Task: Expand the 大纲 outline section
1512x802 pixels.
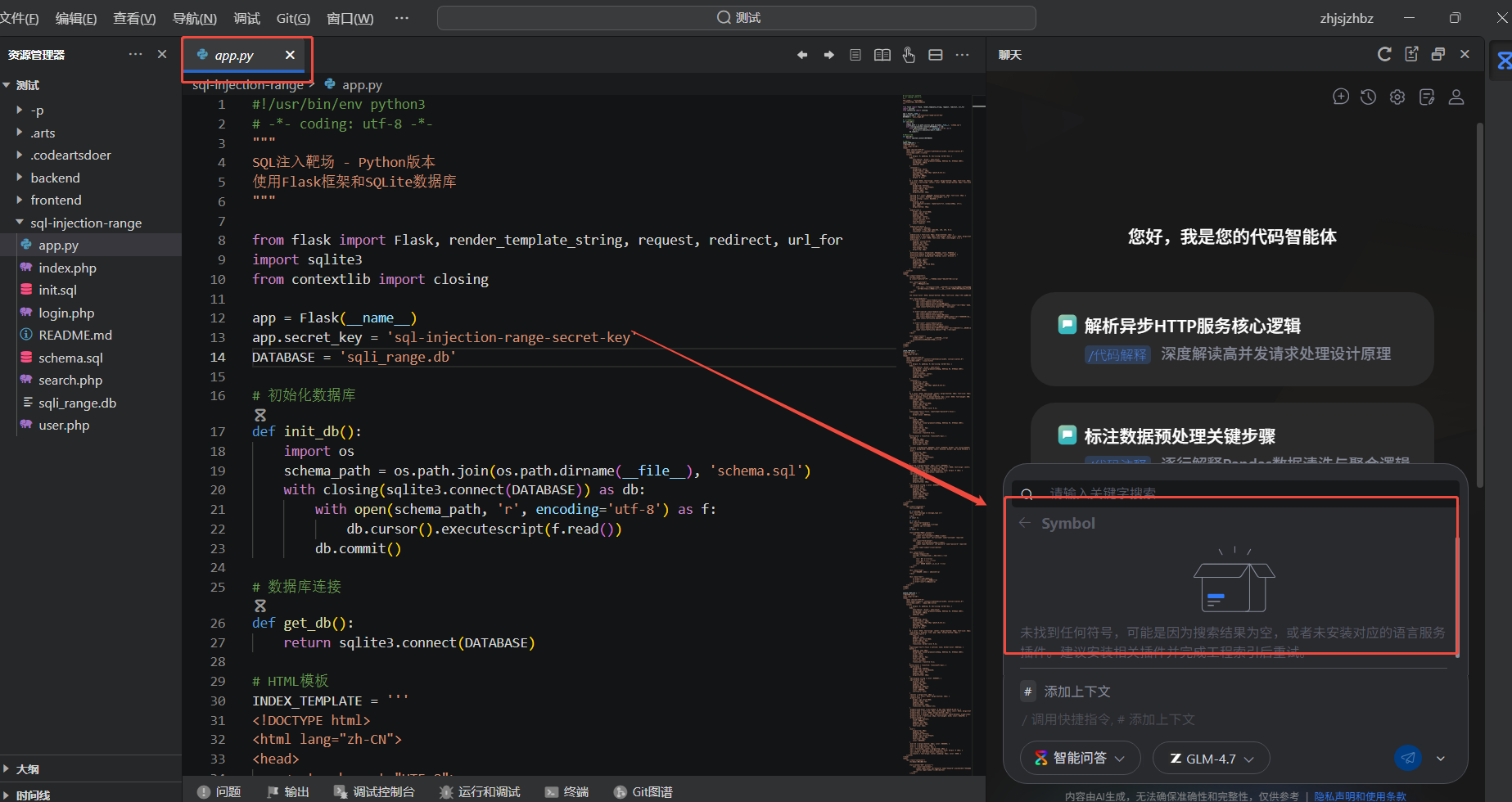Action: point(7,768)
